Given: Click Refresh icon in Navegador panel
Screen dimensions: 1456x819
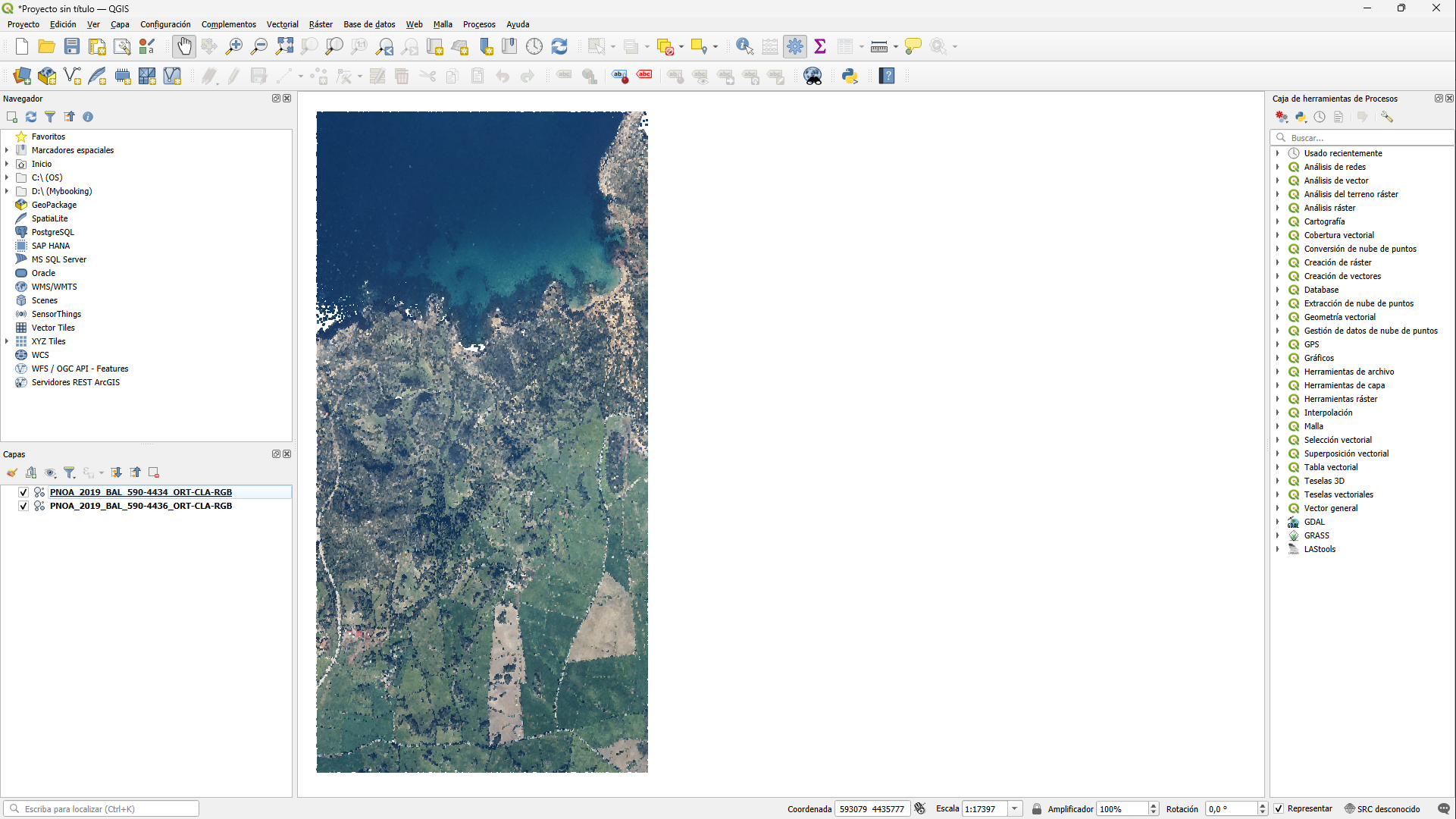Looking at the screenshot, I should tap(31, 117).
